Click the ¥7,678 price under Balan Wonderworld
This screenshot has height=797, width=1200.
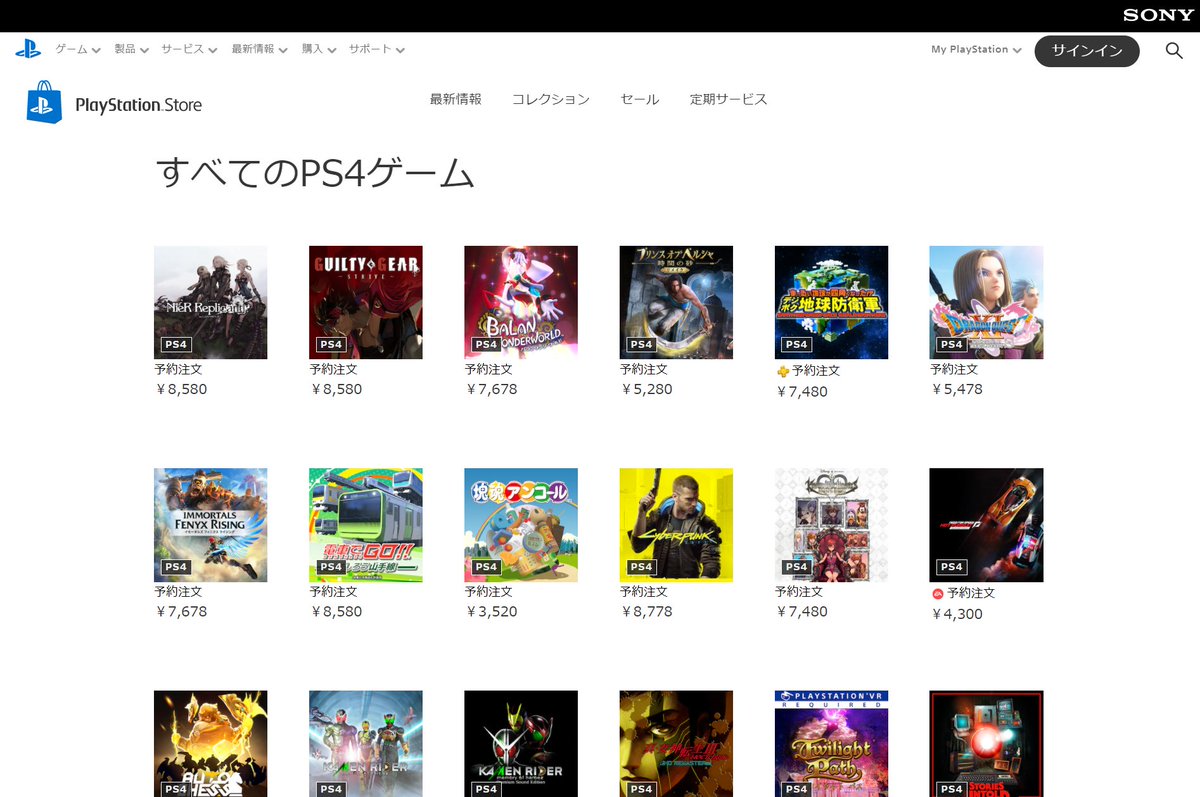pos(491,389)
